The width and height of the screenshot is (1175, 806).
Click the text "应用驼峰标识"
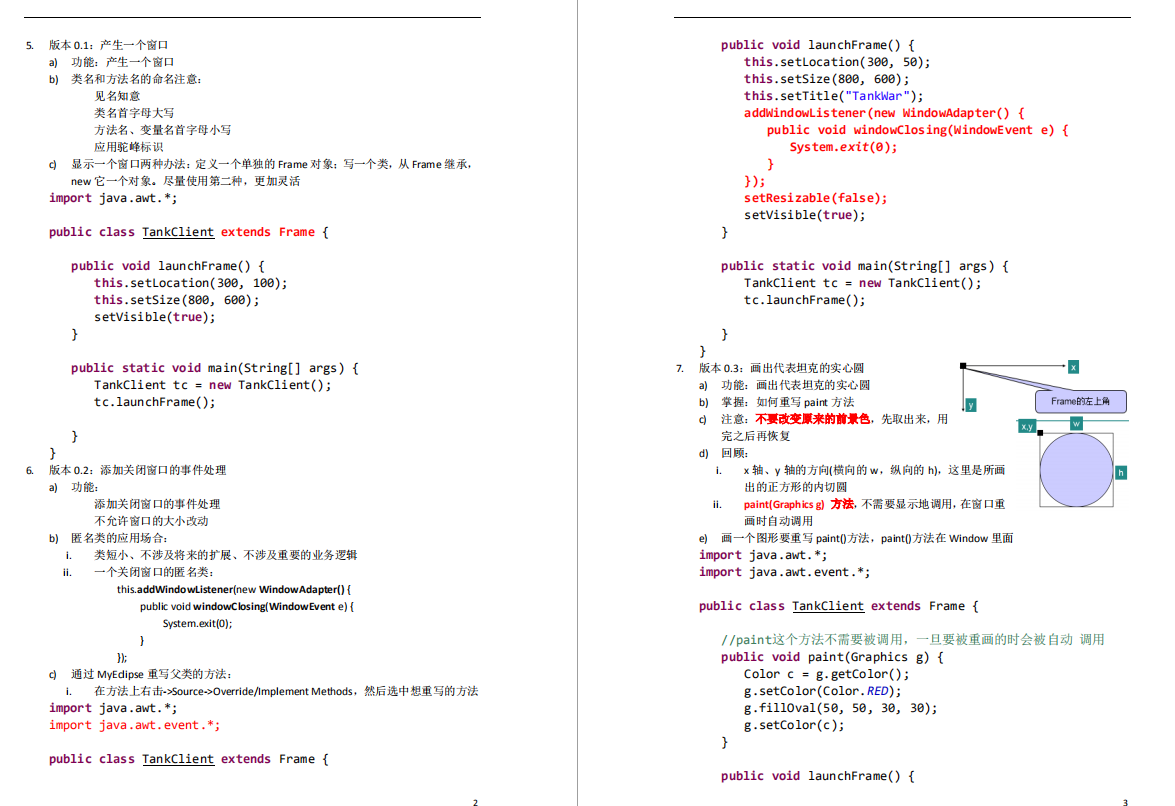coord(128,147)
